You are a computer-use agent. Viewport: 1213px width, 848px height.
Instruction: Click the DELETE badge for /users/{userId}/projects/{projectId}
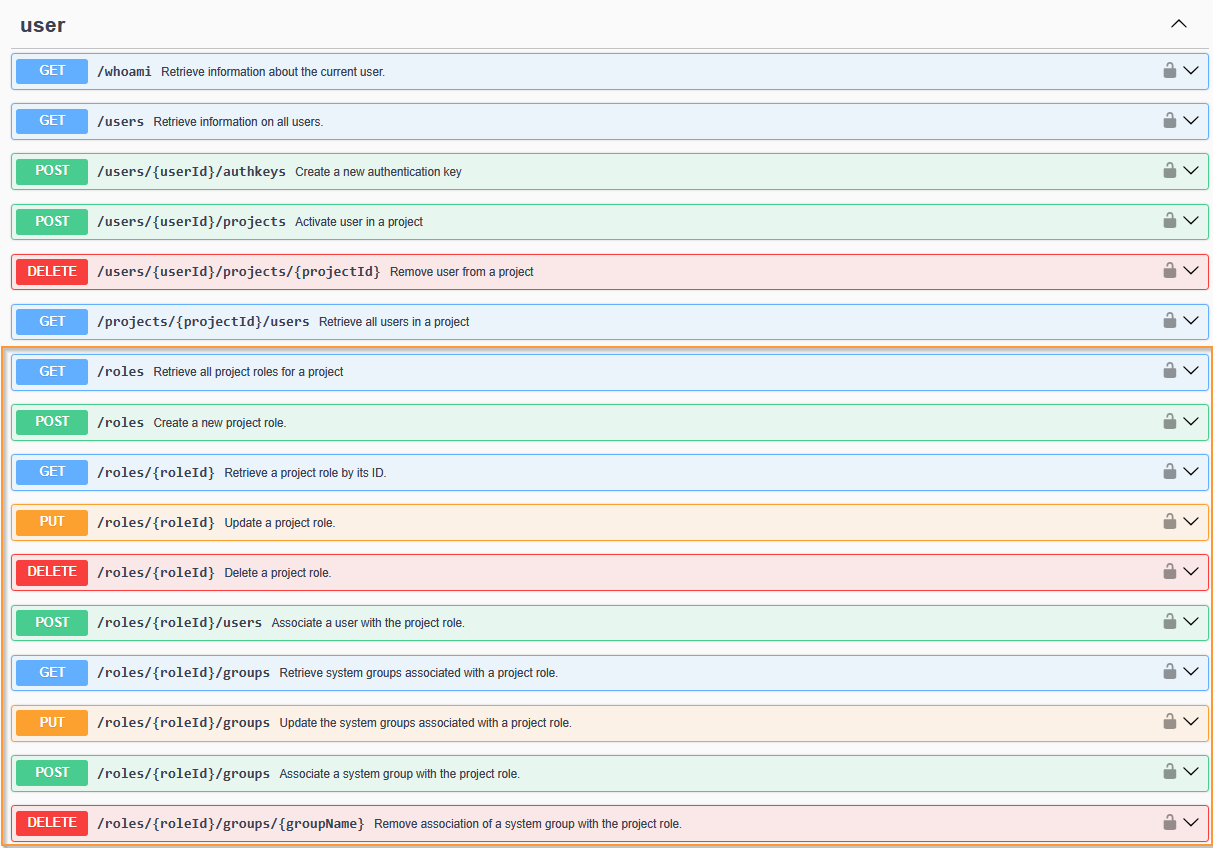click(52, 271)
